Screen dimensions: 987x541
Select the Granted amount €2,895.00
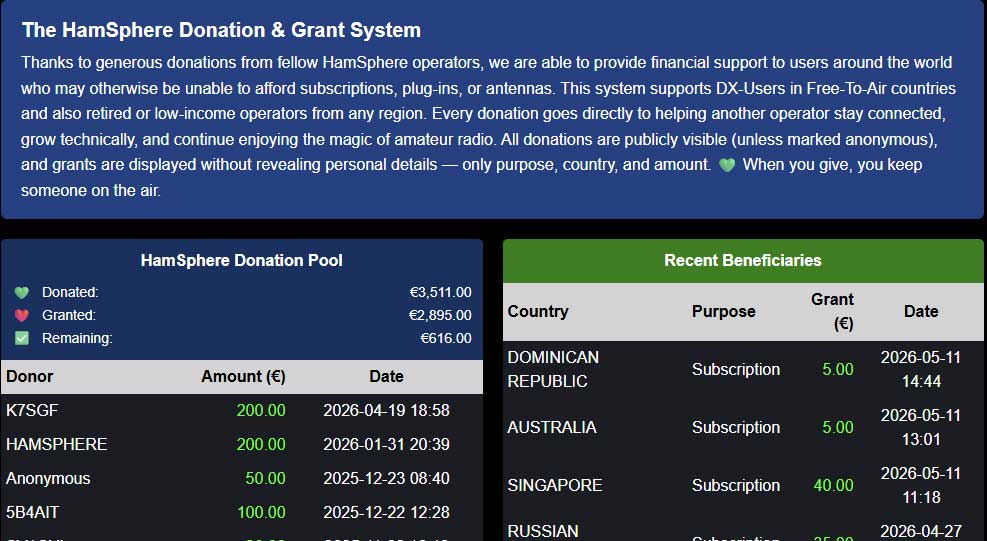pos(440,315)
